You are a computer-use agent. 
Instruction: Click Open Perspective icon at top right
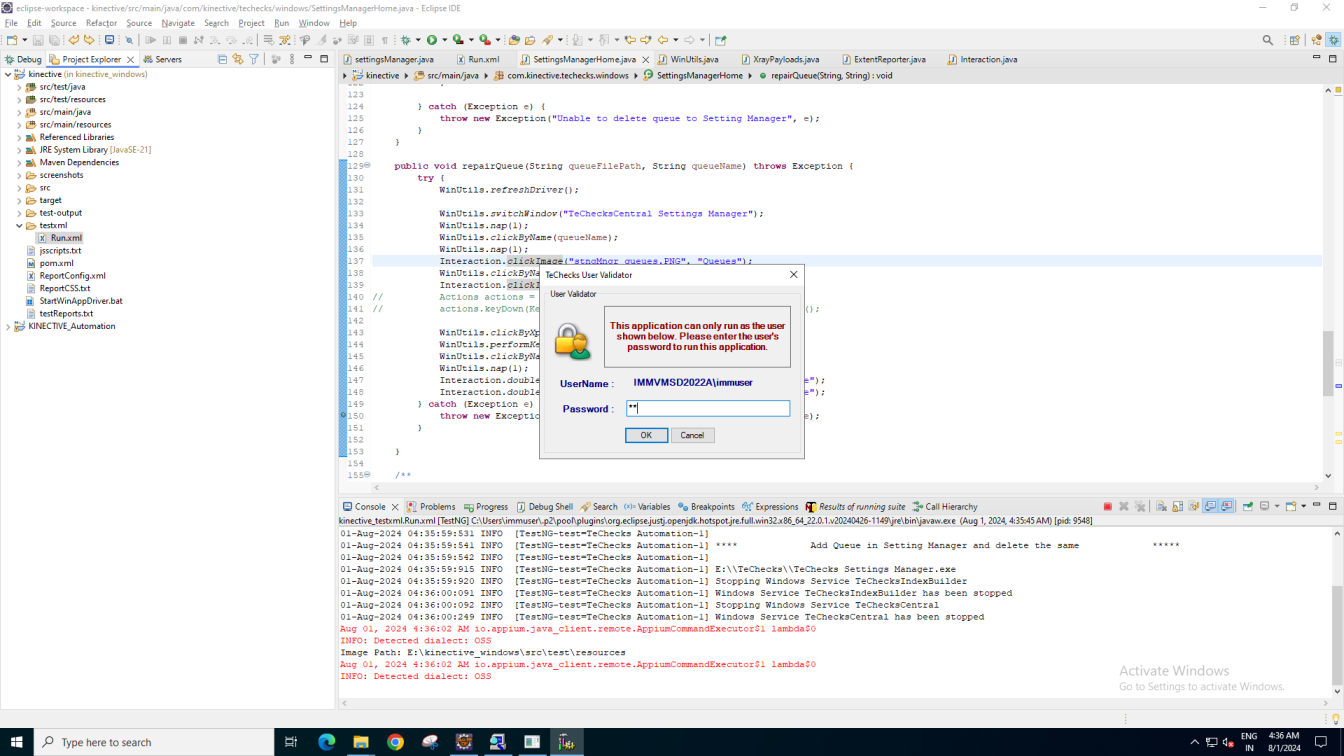(x=1294, y=40)
